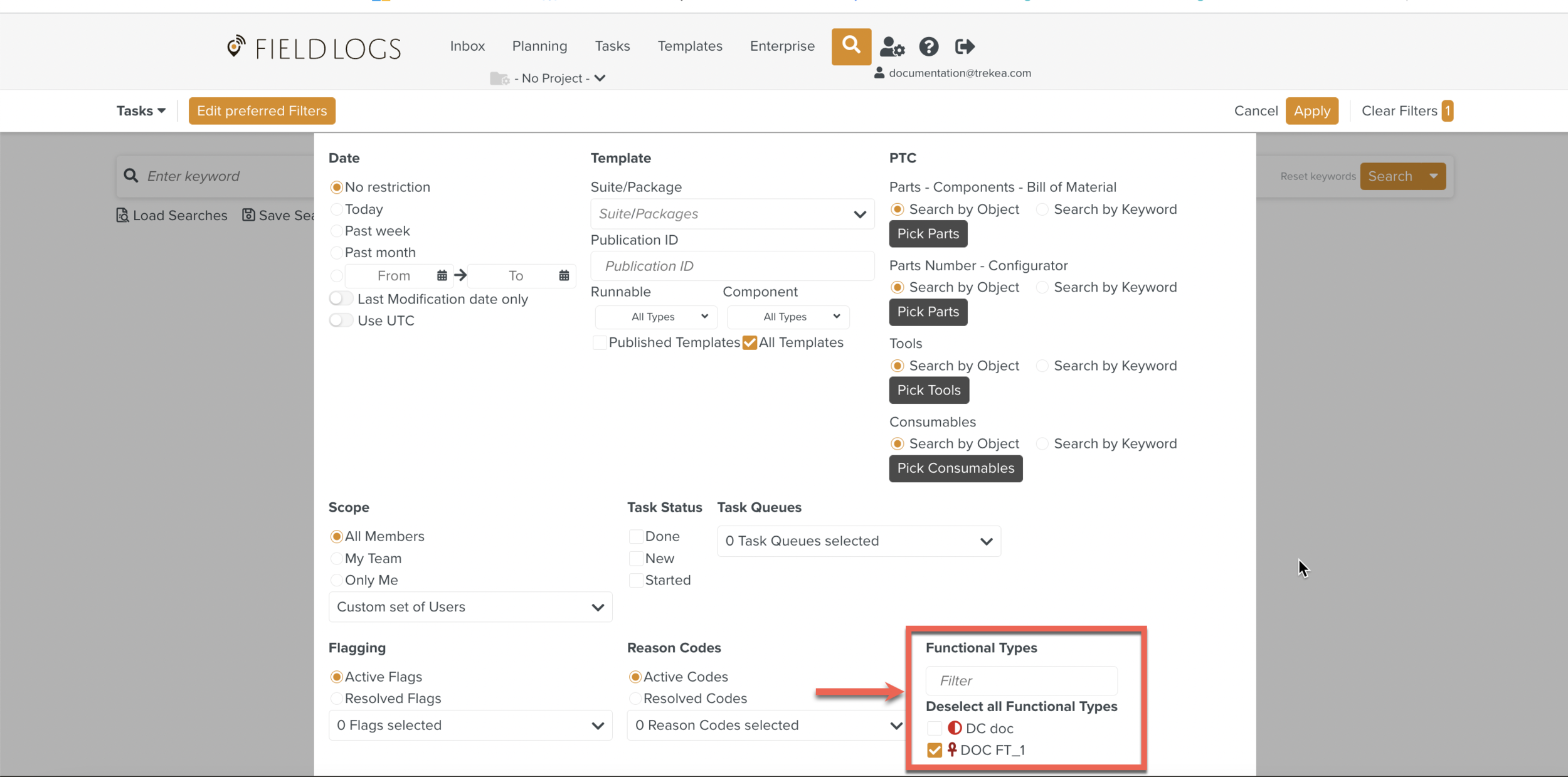This screenshot has width=1568, height=777.
Task: Open user settings gear icon
Action: click(x=891, y=46)
